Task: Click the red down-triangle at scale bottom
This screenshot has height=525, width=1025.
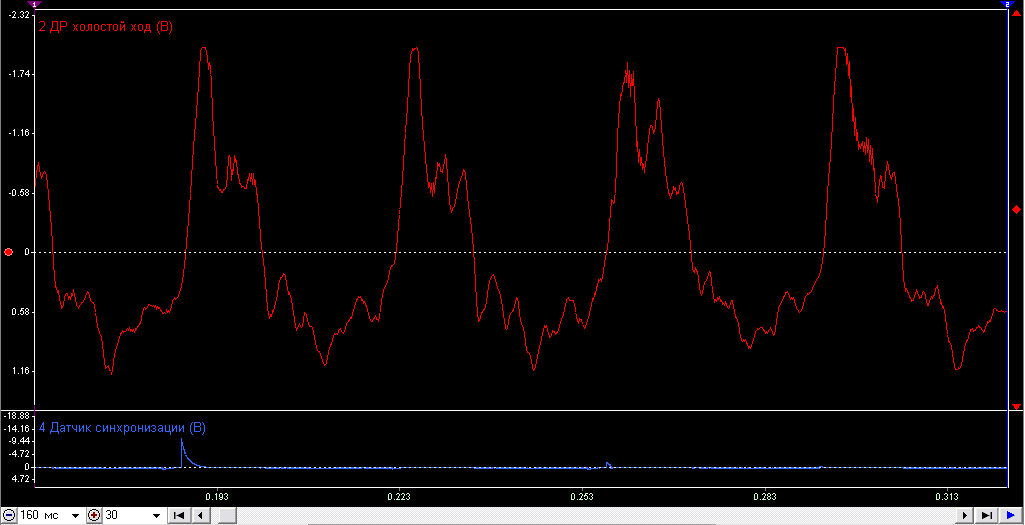Action: [1017, 407]
